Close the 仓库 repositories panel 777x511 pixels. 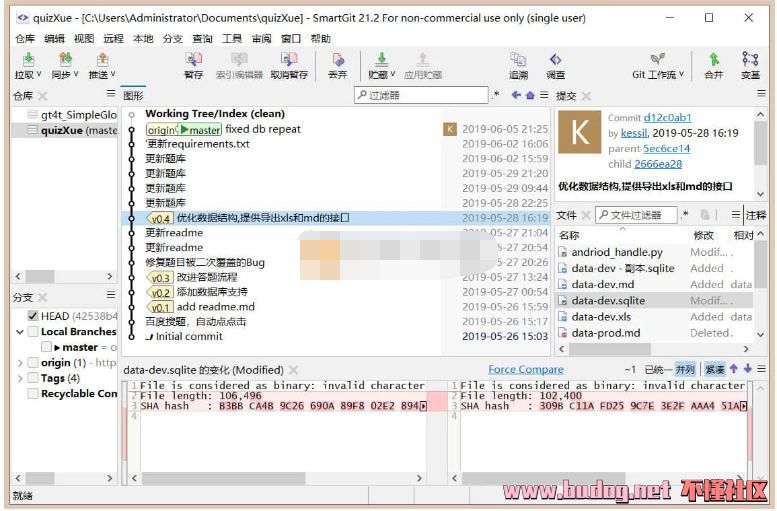[43, 96]
